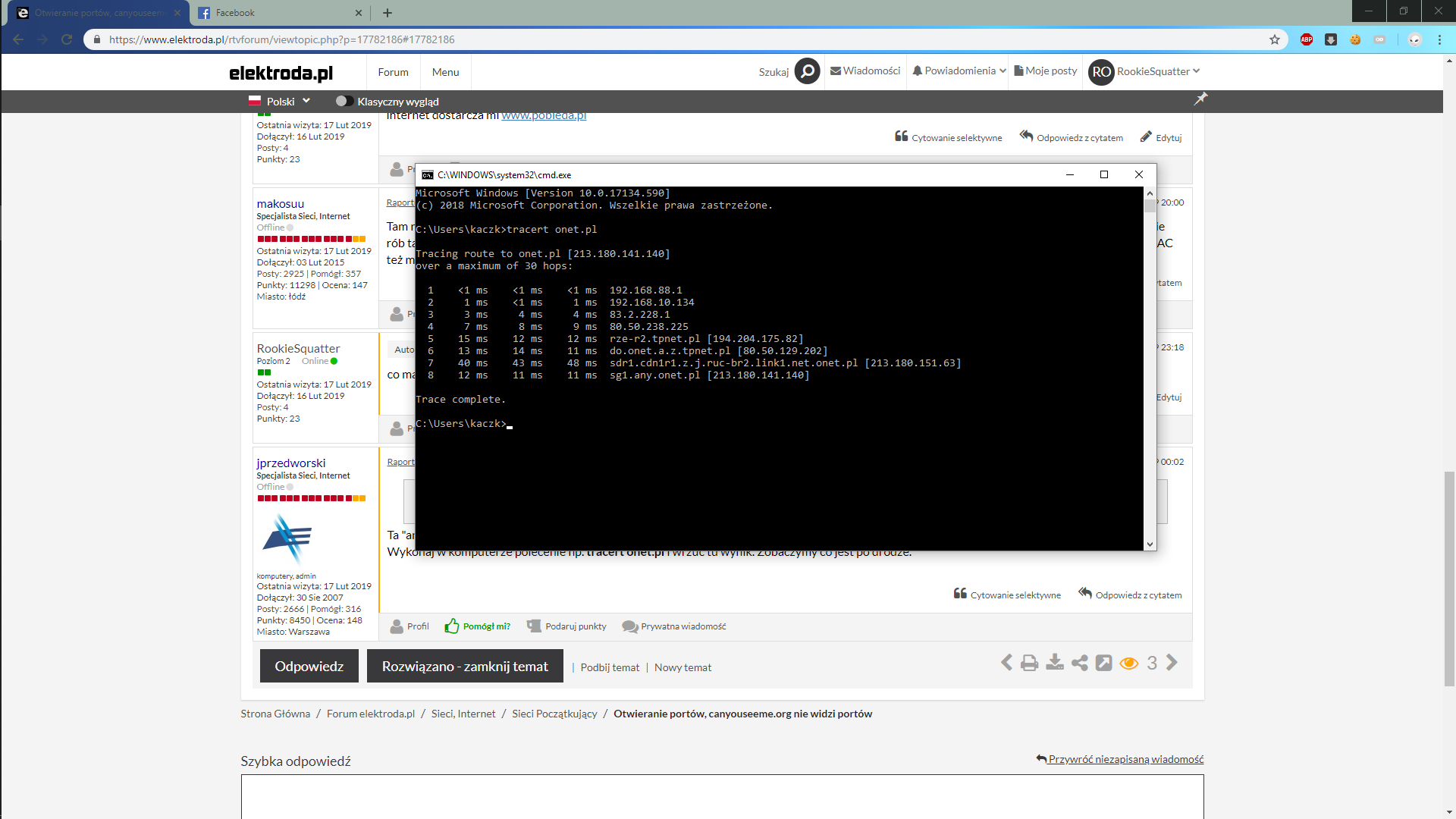The width and height of the screenshot is (1456, 819).
Task: Open the jprzedworski username link
Action: tap(291, 463)
